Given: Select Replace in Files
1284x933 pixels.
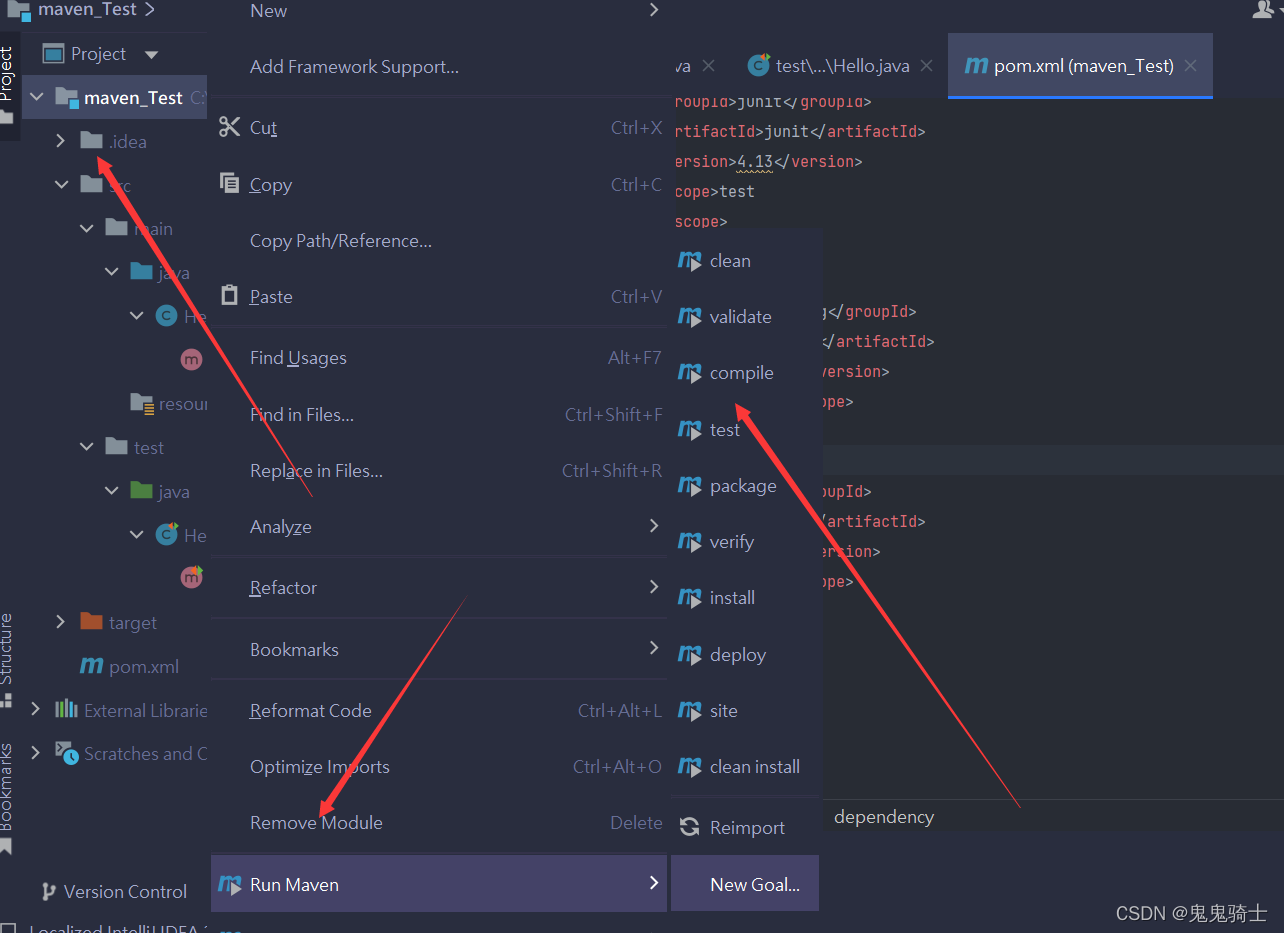Looking at the screenshot, I should [x=439, y=471].
